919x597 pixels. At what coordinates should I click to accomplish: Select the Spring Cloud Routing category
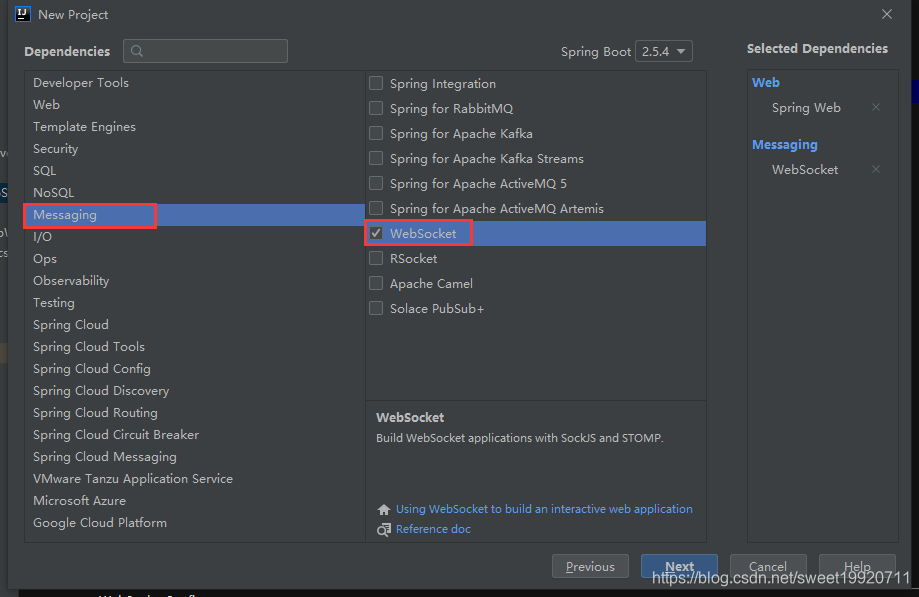pyautogui.click(x=195, y=412)
